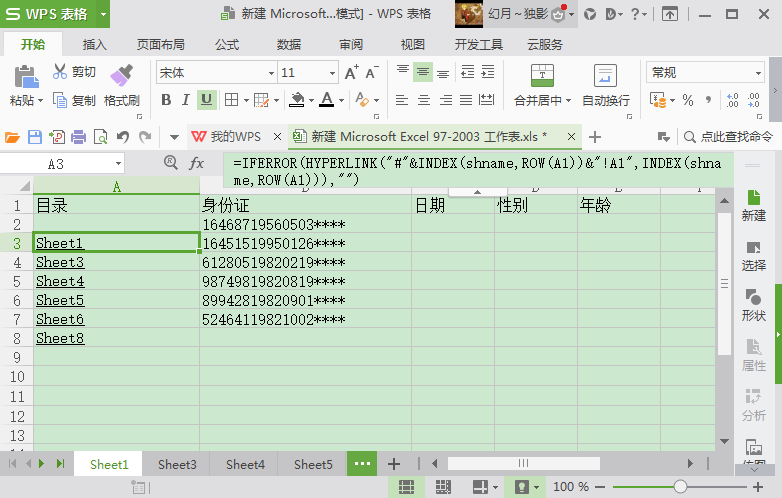Apply font color A icon

(x=327, y=100)
